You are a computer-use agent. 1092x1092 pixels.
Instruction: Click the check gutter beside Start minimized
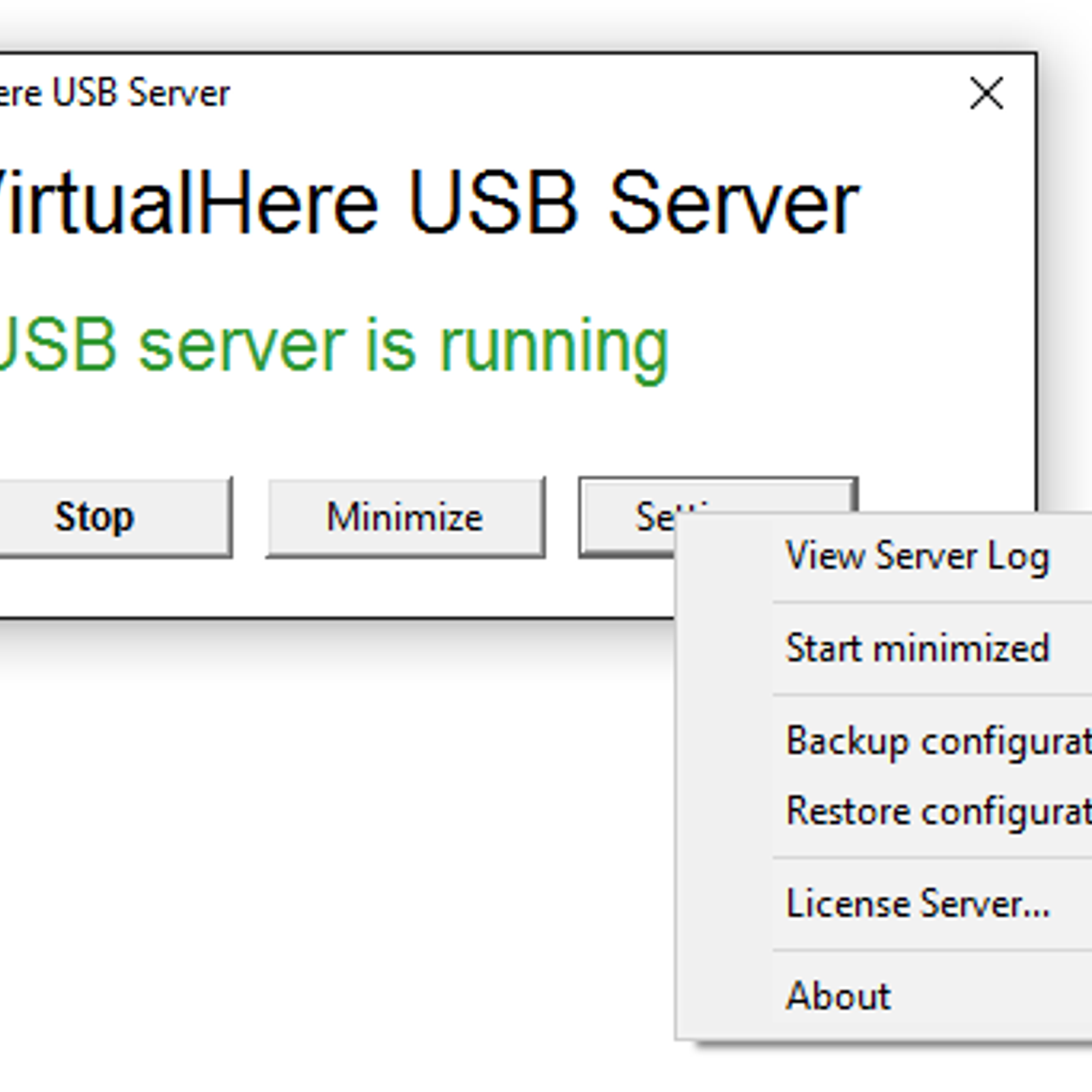click(725, 648)
